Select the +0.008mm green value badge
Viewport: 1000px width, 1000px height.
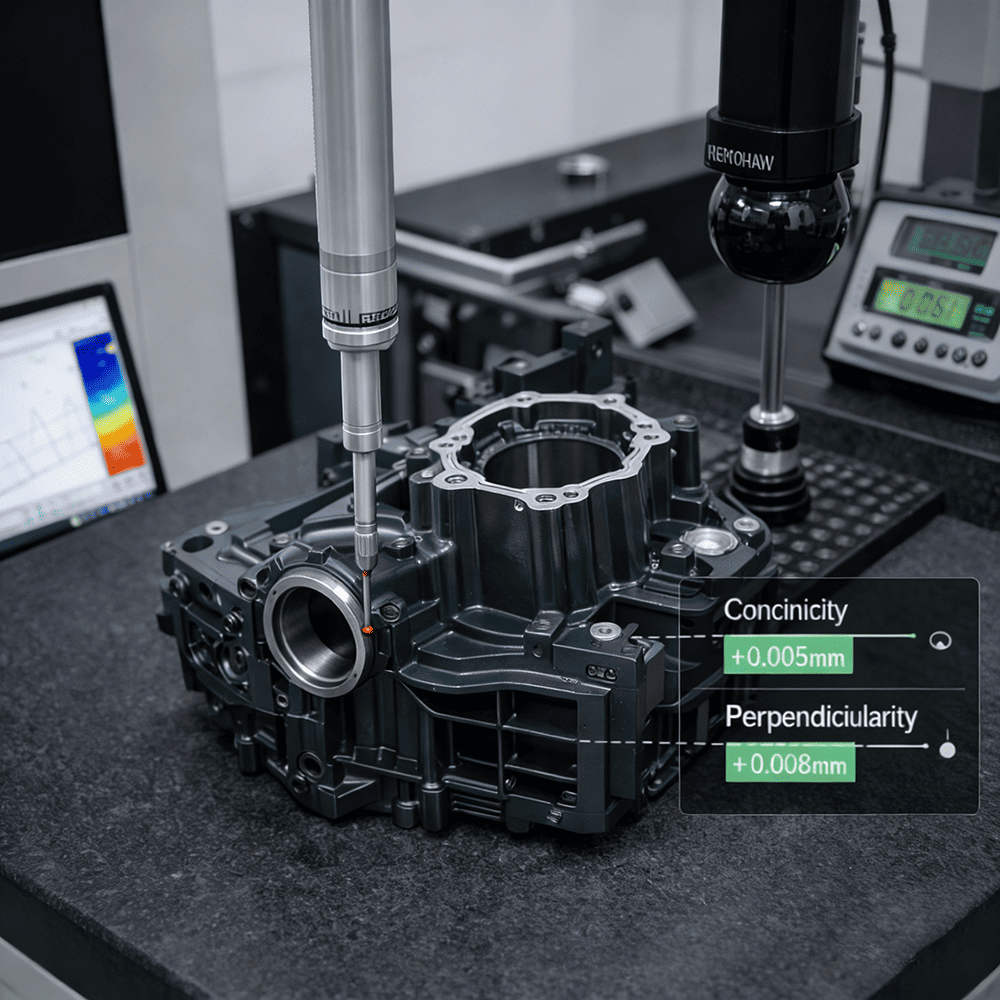click(790, 764)
